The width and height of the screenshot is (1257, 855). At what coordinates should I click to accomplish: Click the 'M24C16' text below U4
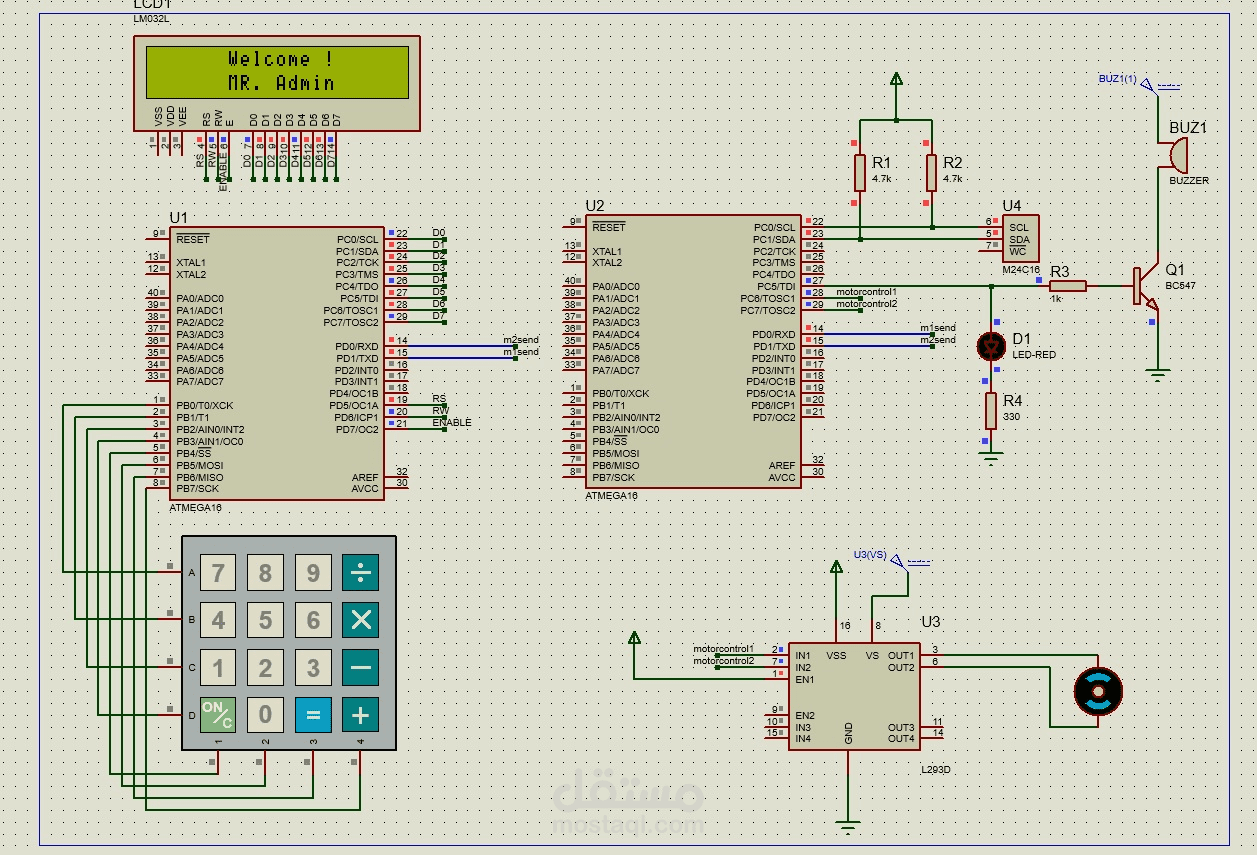tap(1020, 270)
